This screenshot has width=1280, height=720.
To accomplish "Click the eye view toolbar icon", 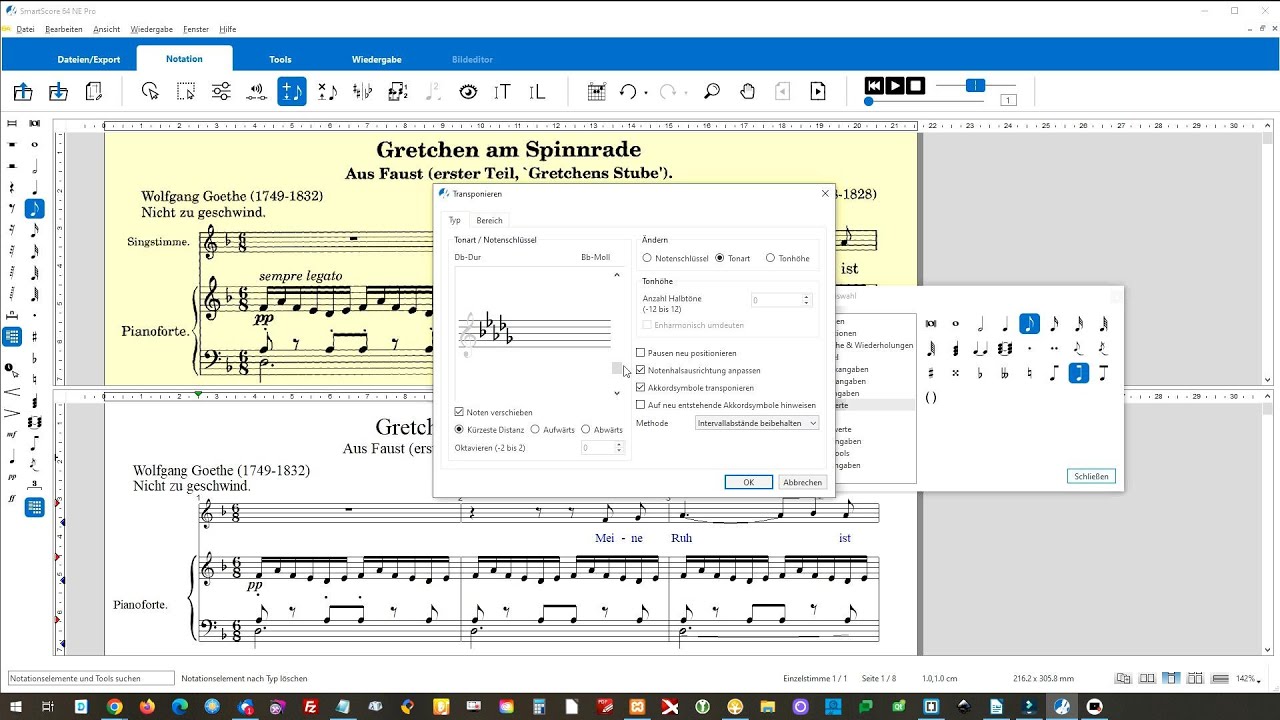I will tap(468, 92).
